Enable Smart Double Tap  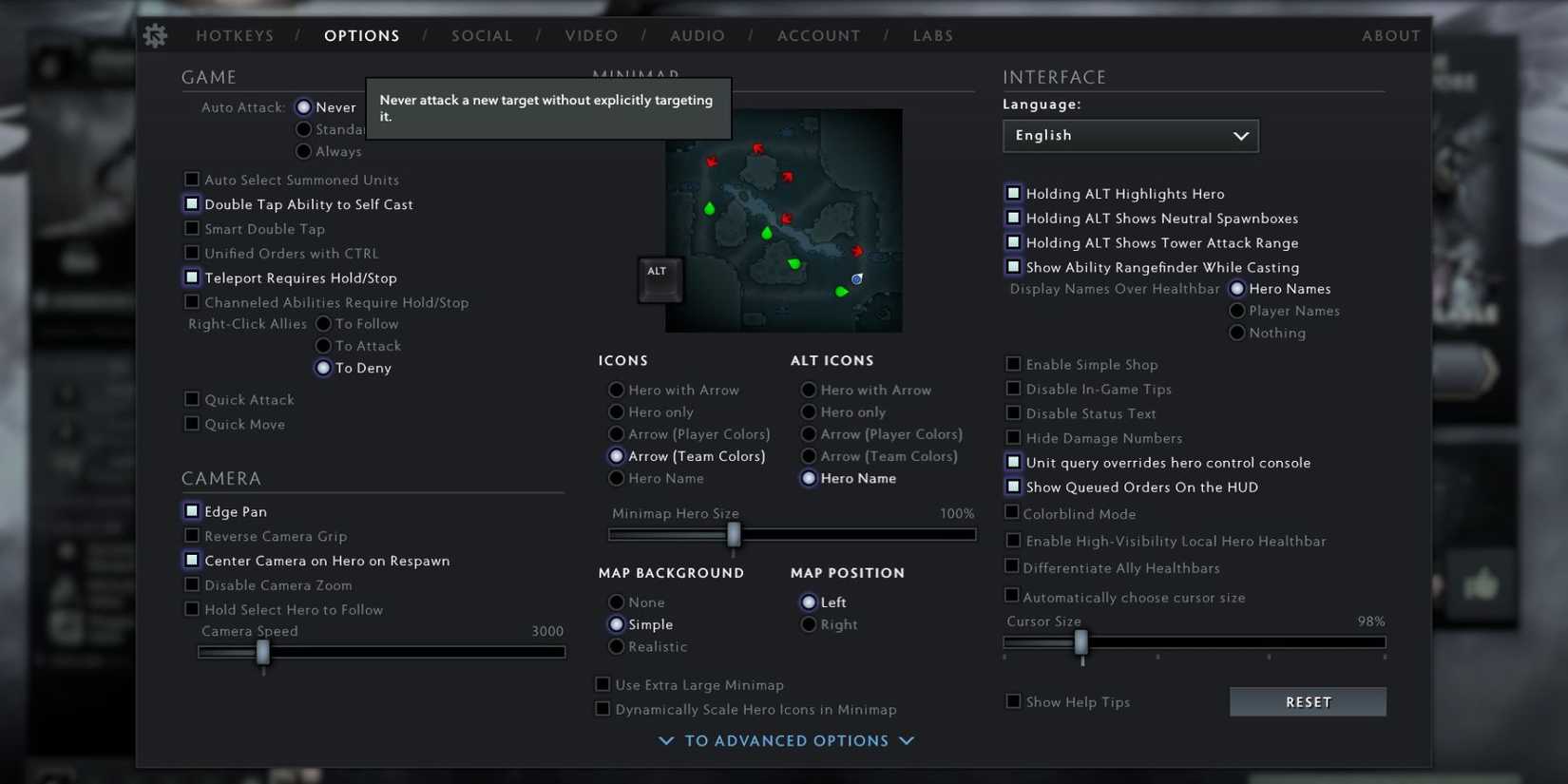click(192, 228)
